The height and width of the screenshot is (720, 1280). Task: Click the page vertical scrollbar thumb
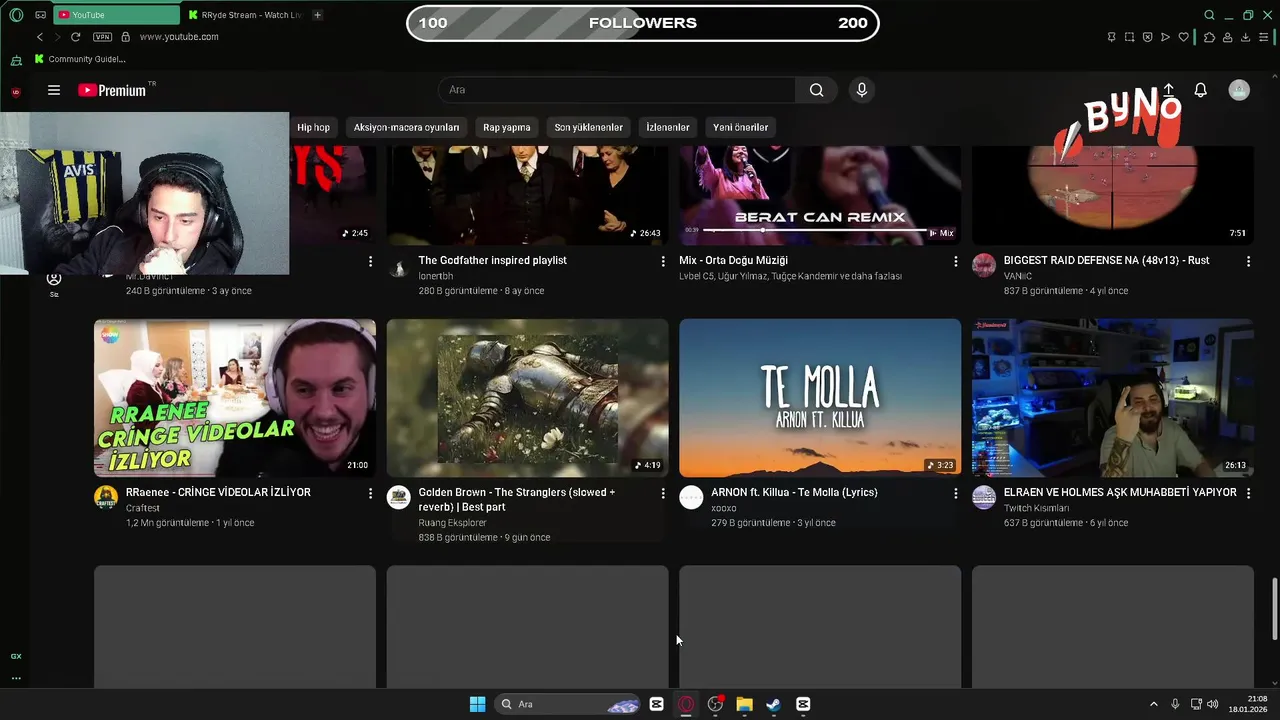(1274, 609)
